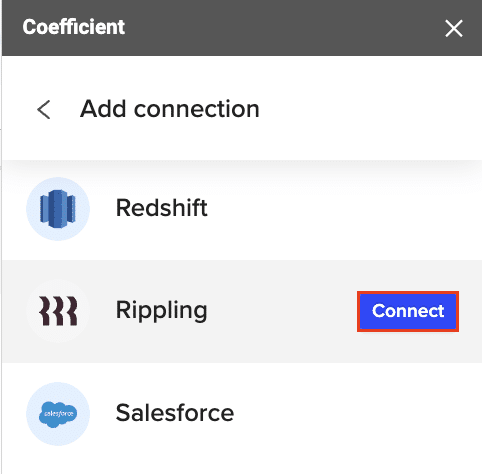Click the shadow divider above Redshift row
Image resolution: width=482 pixels, height=474 pixels.
click(242, 166)
